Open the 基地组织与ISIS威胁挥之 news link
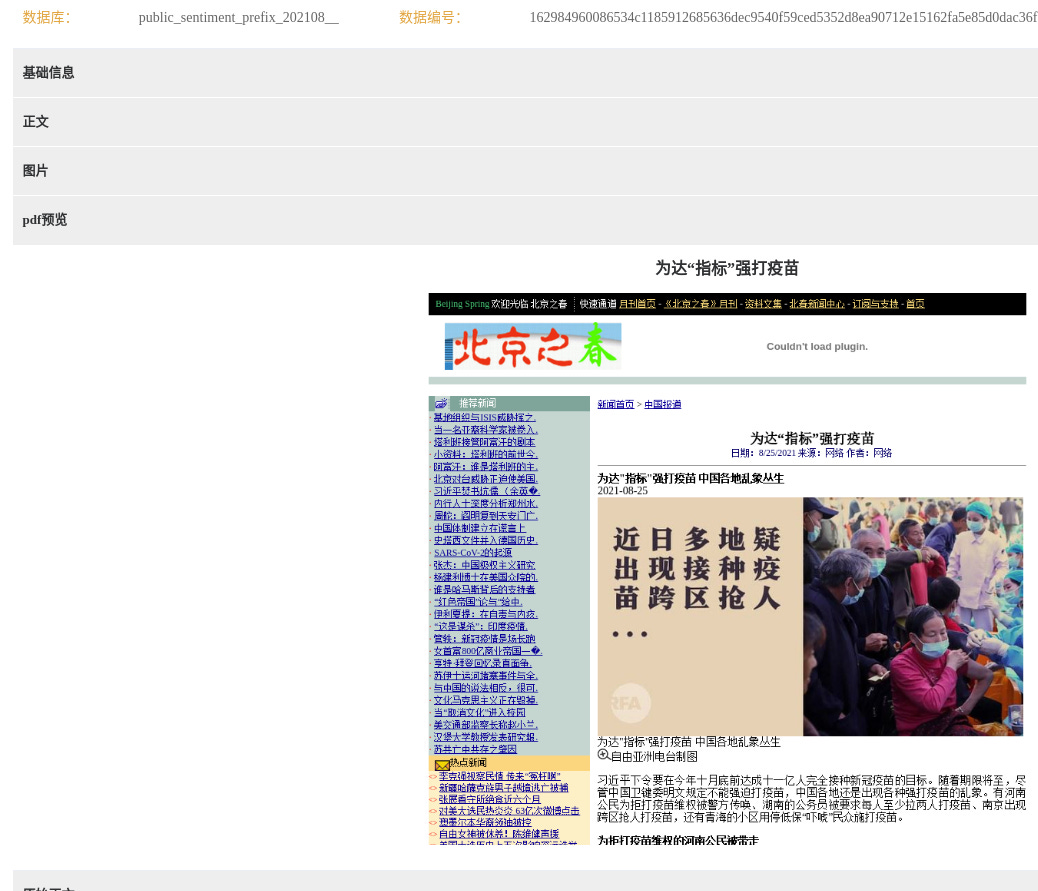 coord(485,418)
